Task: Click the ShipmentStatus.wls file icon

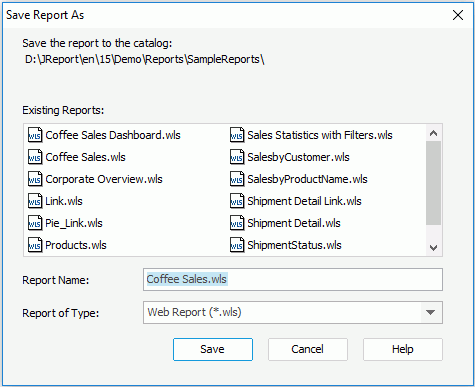Action: [237, 245]
